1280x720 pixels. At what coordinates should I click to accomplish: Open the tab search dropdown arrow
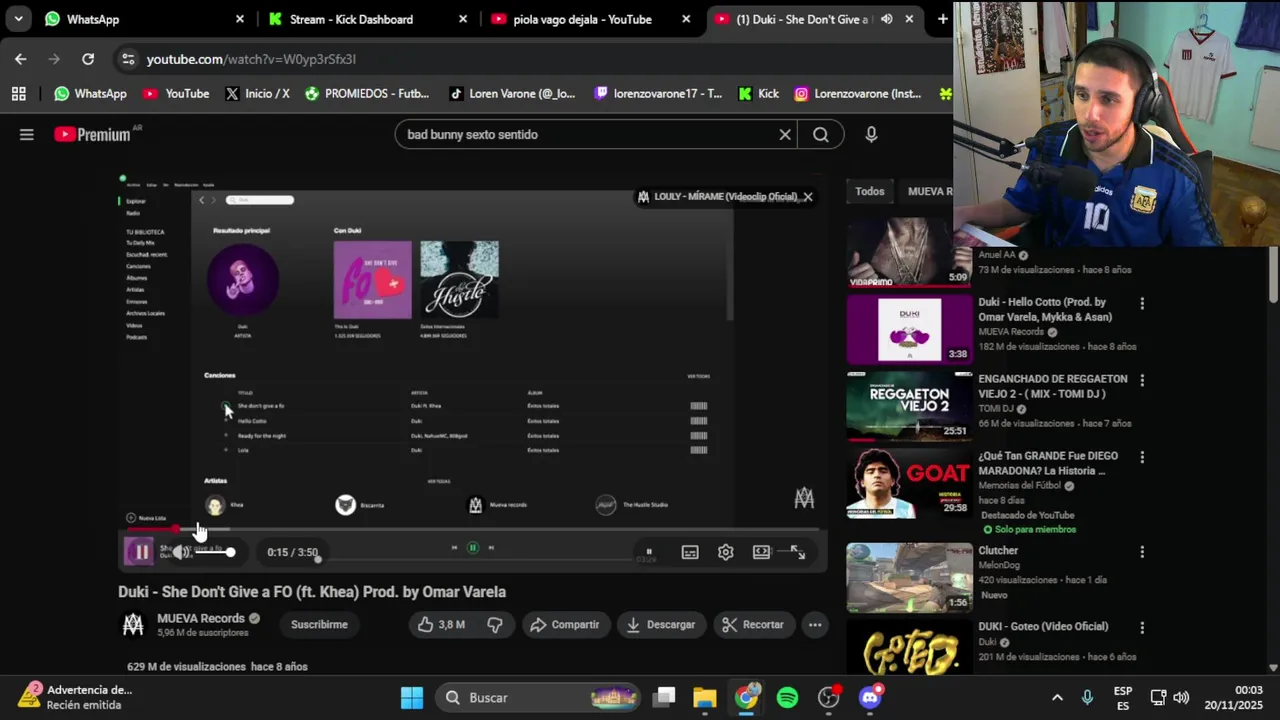[18, 19]
